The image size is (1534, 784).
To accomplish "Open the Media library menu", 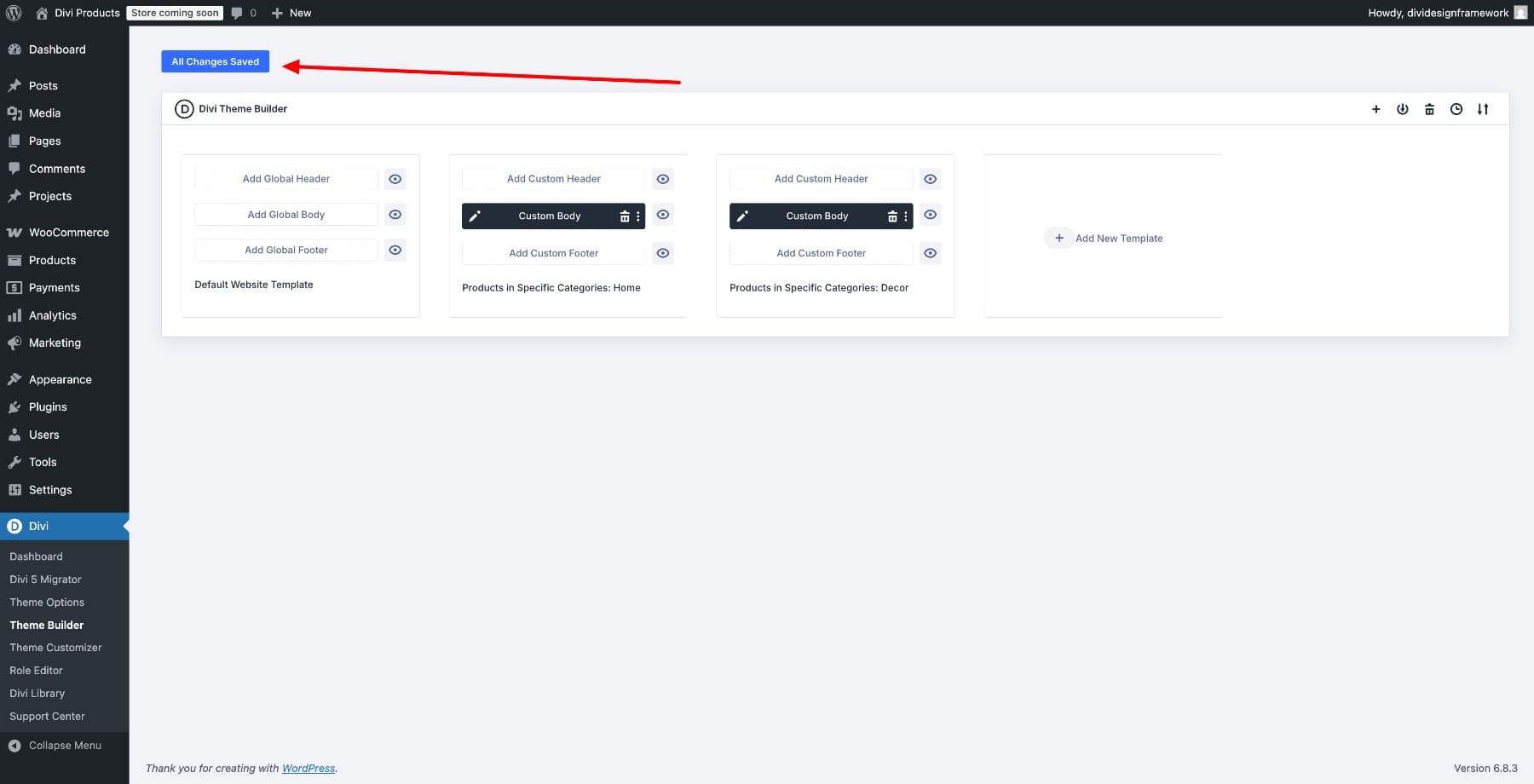I will [44, 113].
